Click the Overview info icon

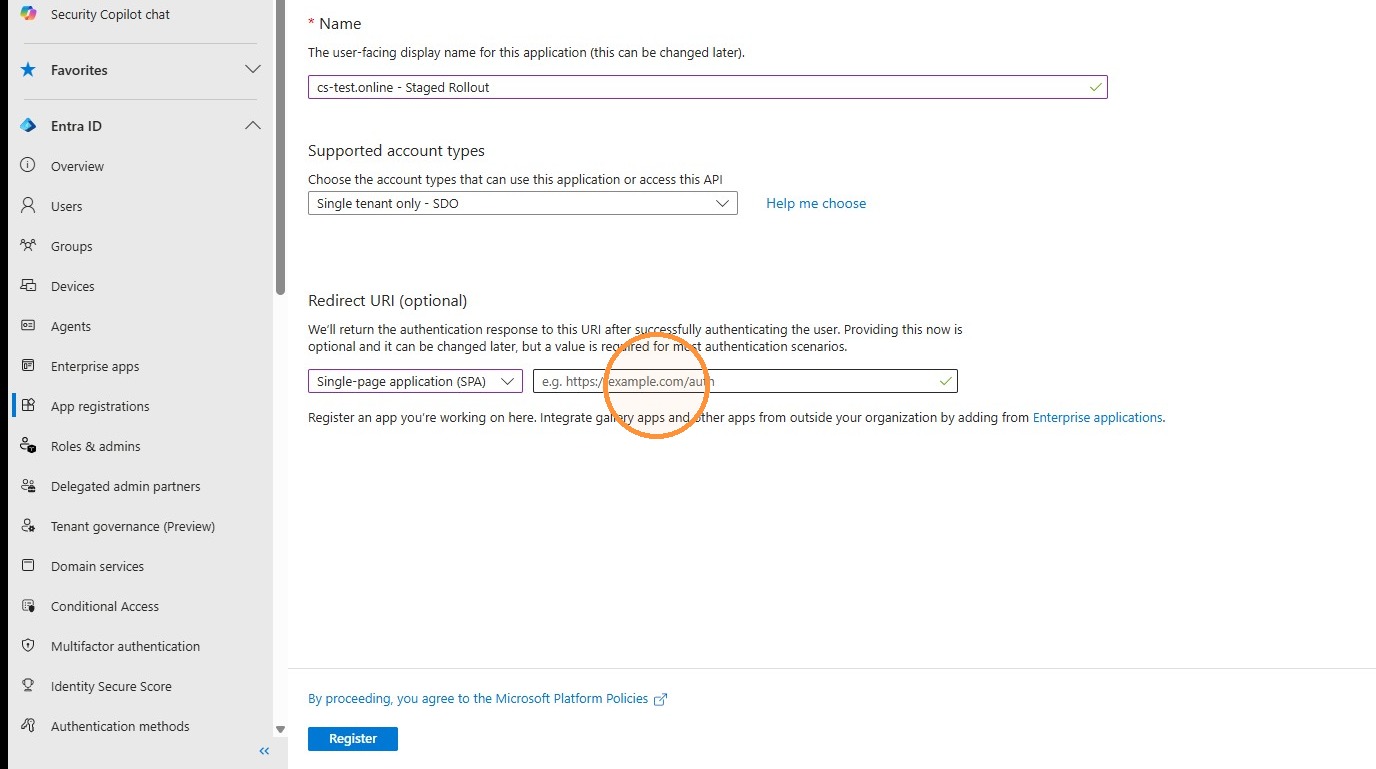[28, 166]
